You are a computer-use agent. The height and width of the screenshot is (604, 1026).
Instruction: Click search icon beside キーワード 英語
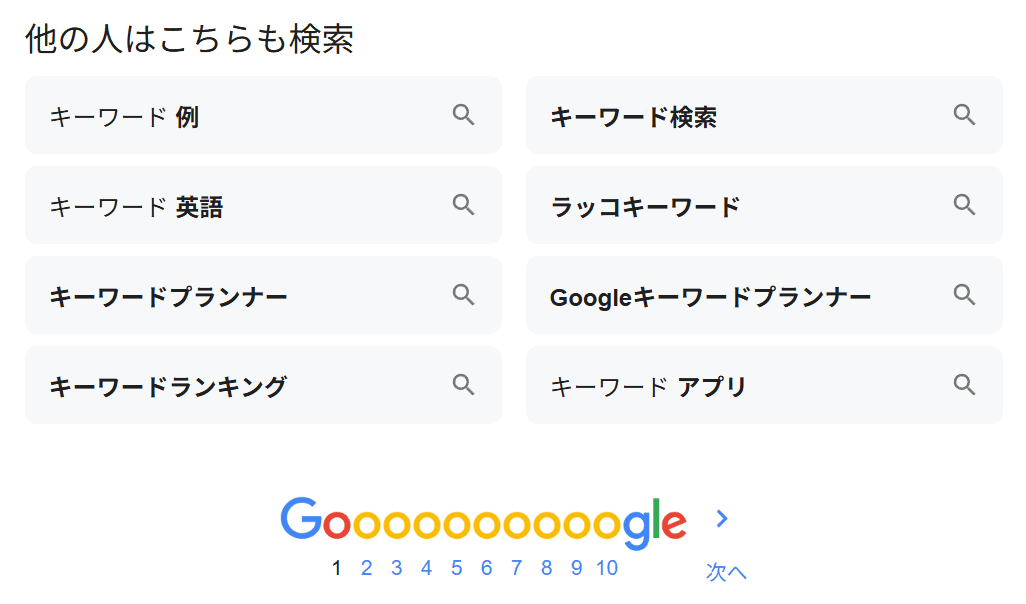click(463, 205)
